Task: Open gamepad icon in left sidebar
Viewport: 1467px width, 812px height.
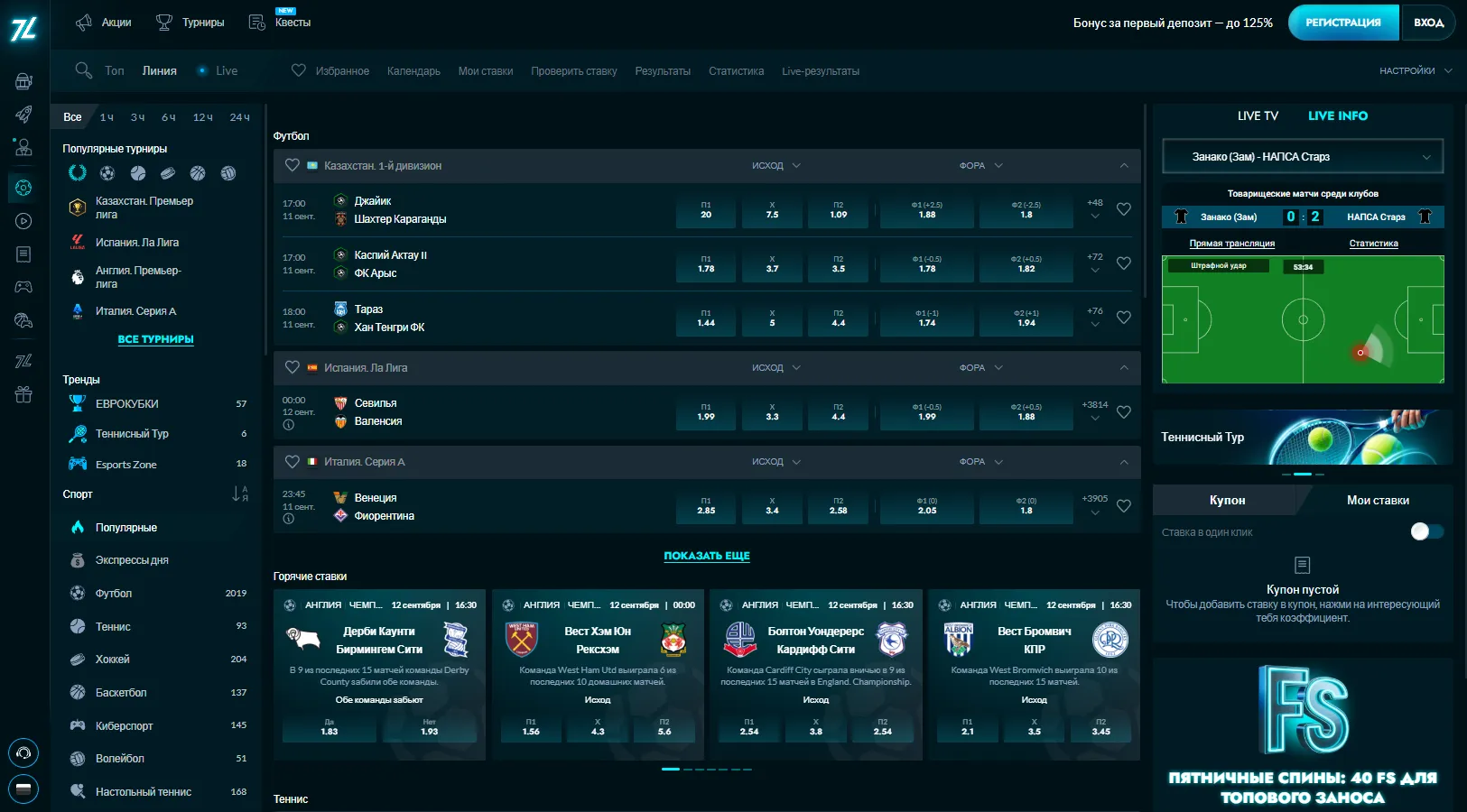Action: pyautogui.click(x=23, y=287)
